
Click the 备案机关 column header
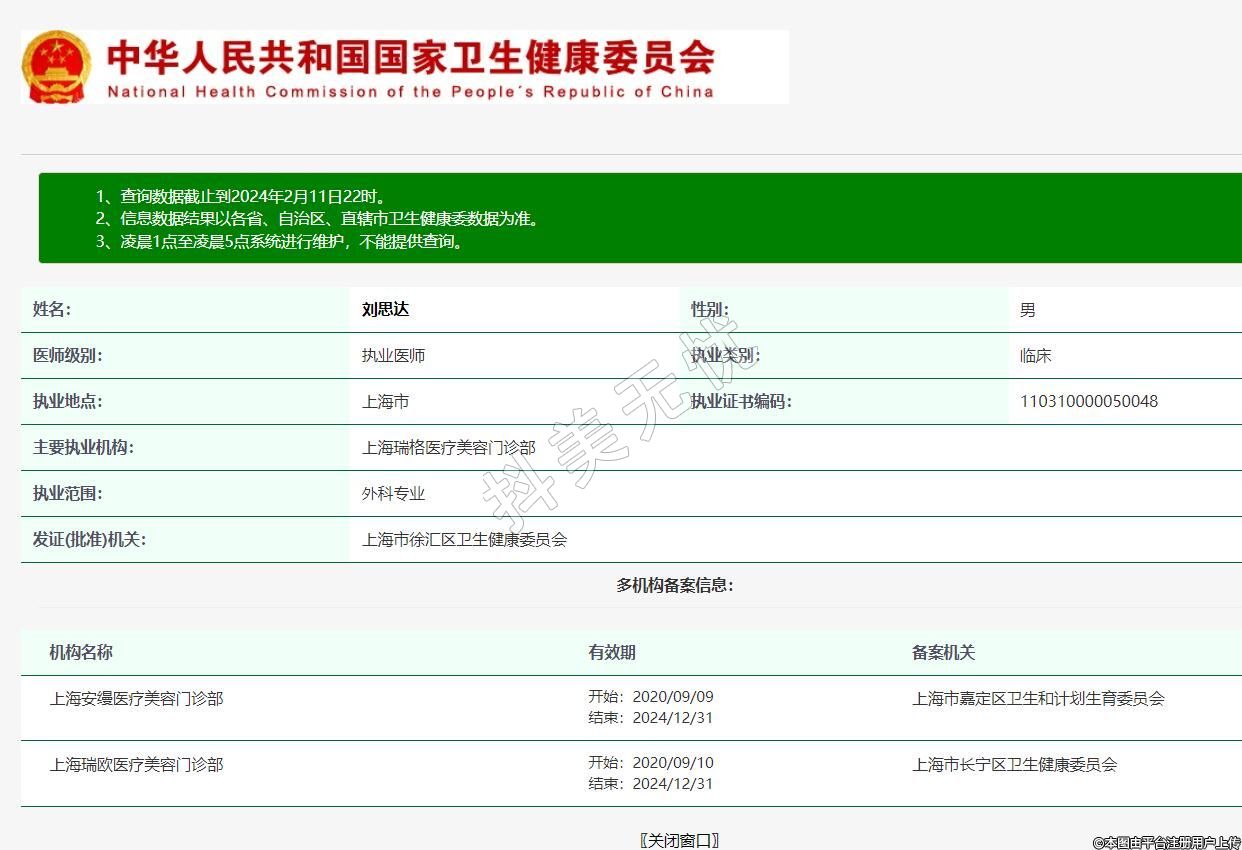pos(943,653)
